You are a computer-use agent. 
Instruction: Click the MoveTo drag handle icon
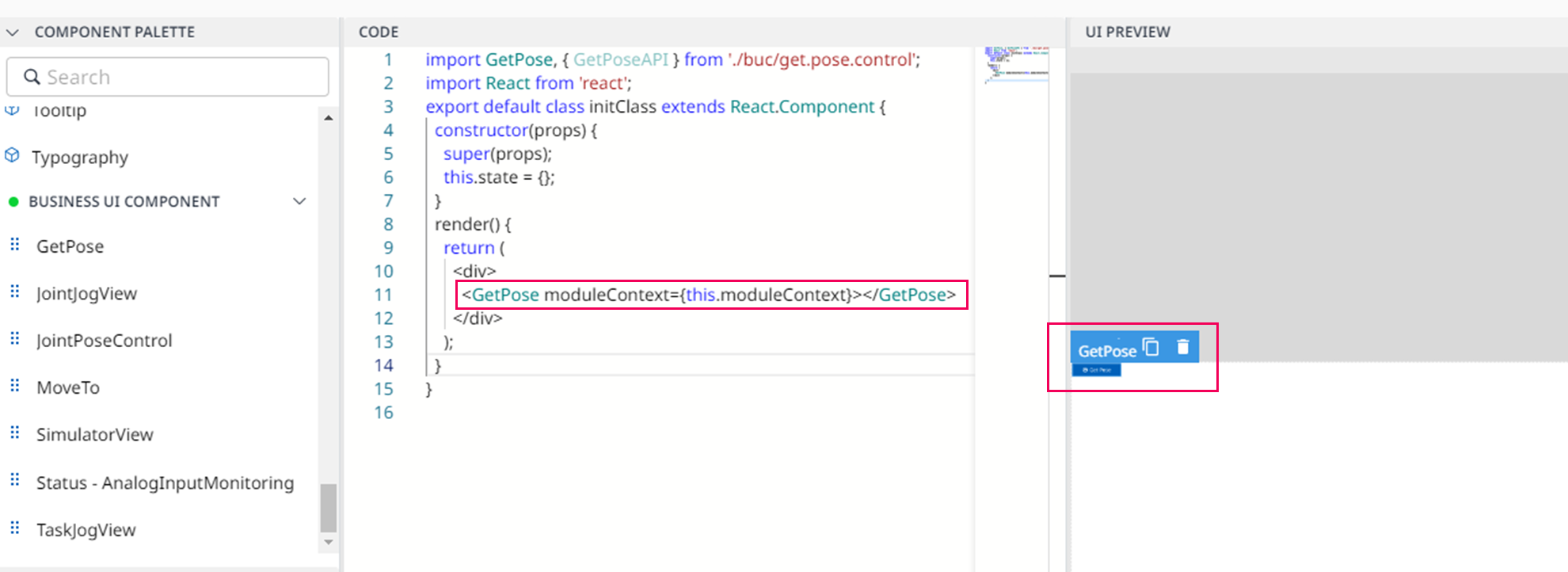tap(14, 386)
